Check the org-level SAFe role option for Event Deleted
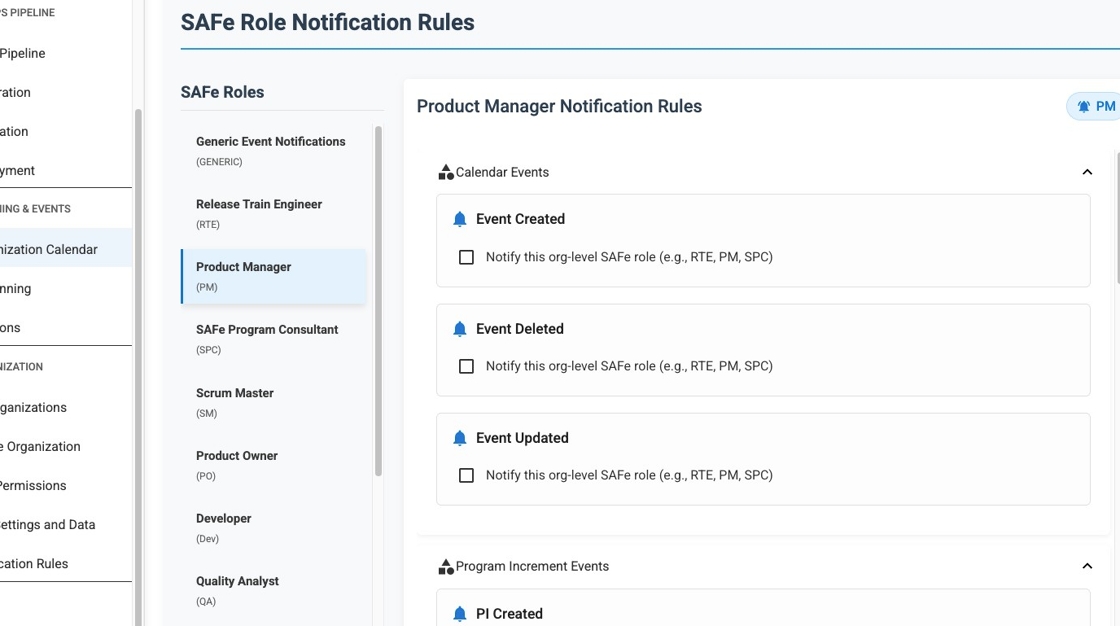Image resolution: width=1120 pixels, height=626 pixels. (466, 366)
